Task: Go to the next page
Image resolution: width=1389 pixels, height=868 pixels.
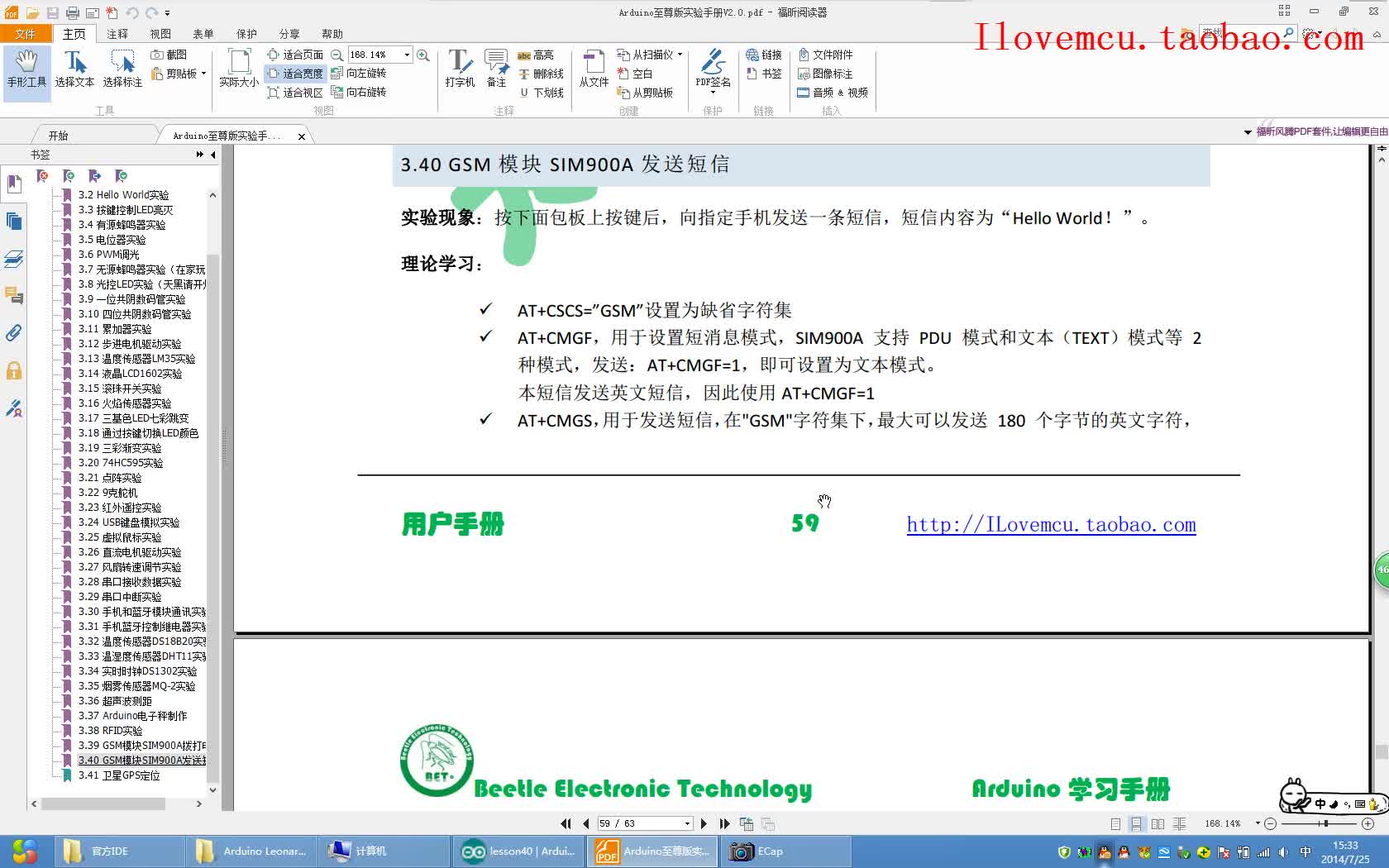Action: coord(704,823)
